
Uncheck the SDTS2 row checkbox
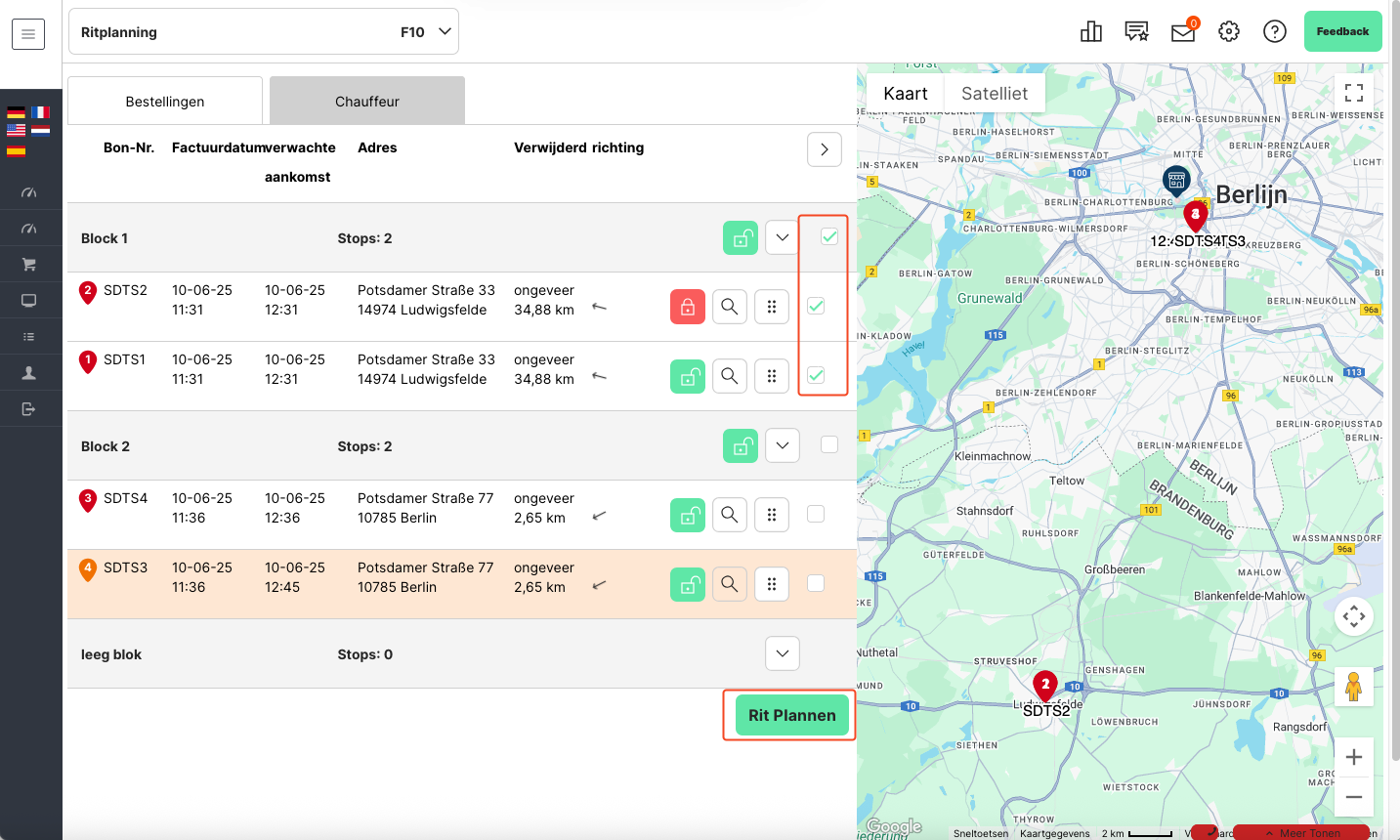coord(816,306)
